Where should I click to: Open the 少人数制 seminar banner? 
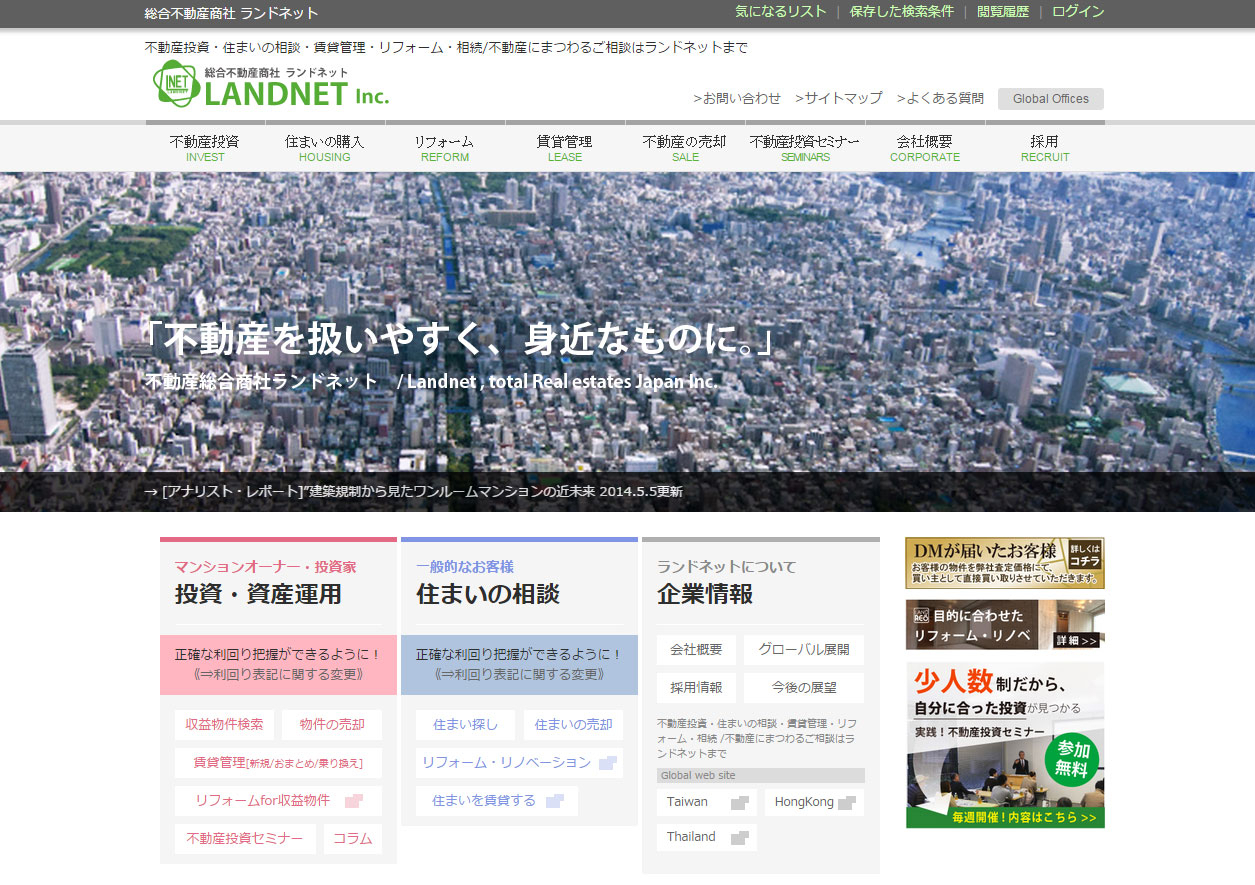tap(1005, 745)
